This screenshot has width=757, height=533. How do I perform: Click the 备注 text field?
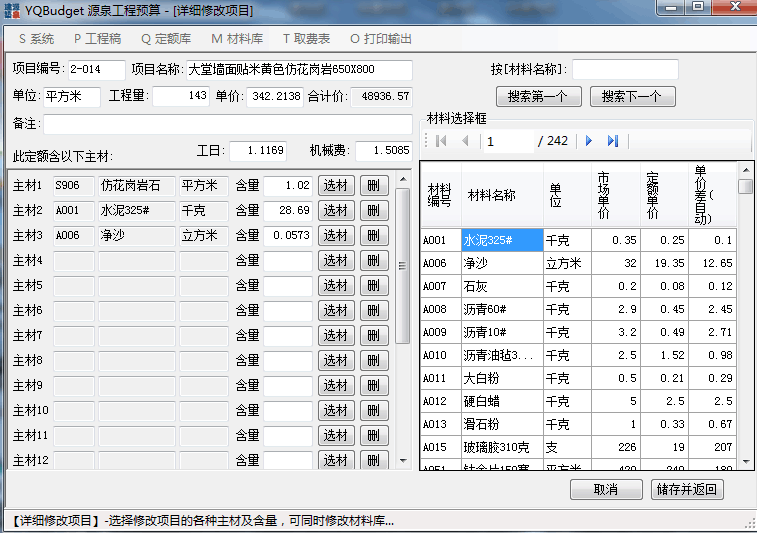click(227, 124)
